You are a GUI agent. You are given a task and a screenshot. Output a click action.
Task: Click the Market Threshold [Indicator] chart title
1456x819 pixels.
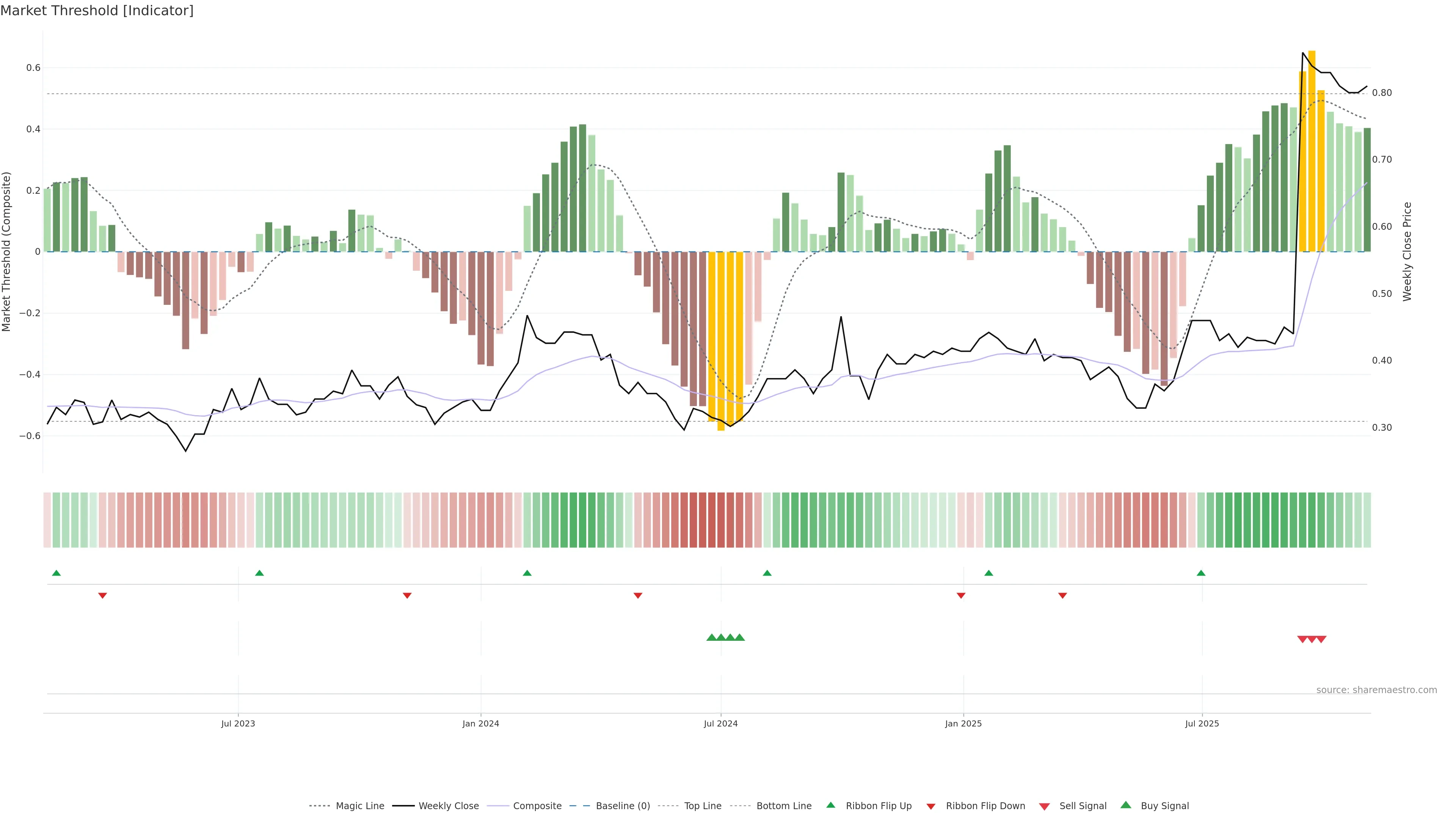pos(97,11)
